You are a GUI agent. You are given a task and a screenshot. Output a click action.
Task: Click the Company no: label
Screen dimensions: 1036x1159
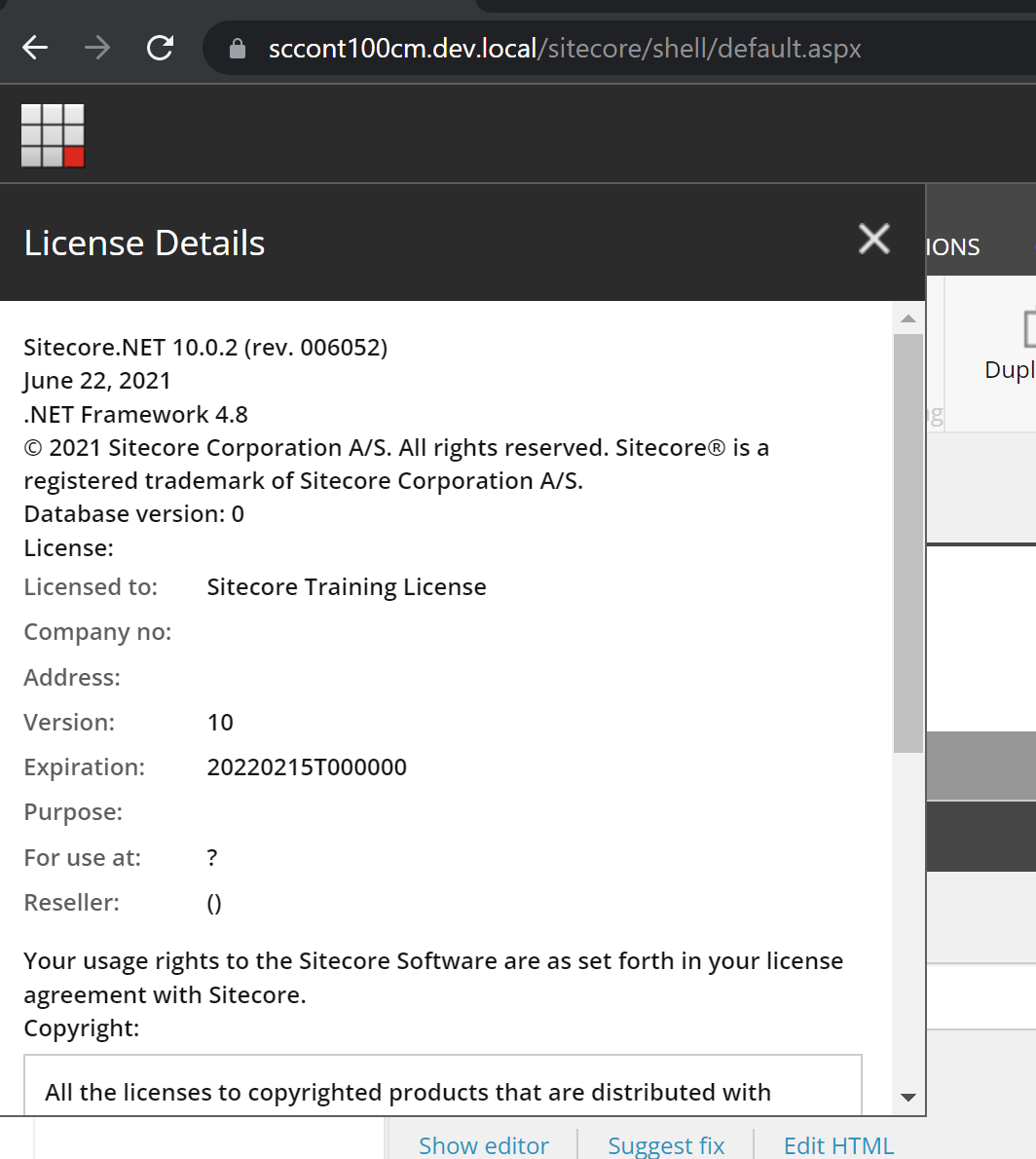click(97, 632)
